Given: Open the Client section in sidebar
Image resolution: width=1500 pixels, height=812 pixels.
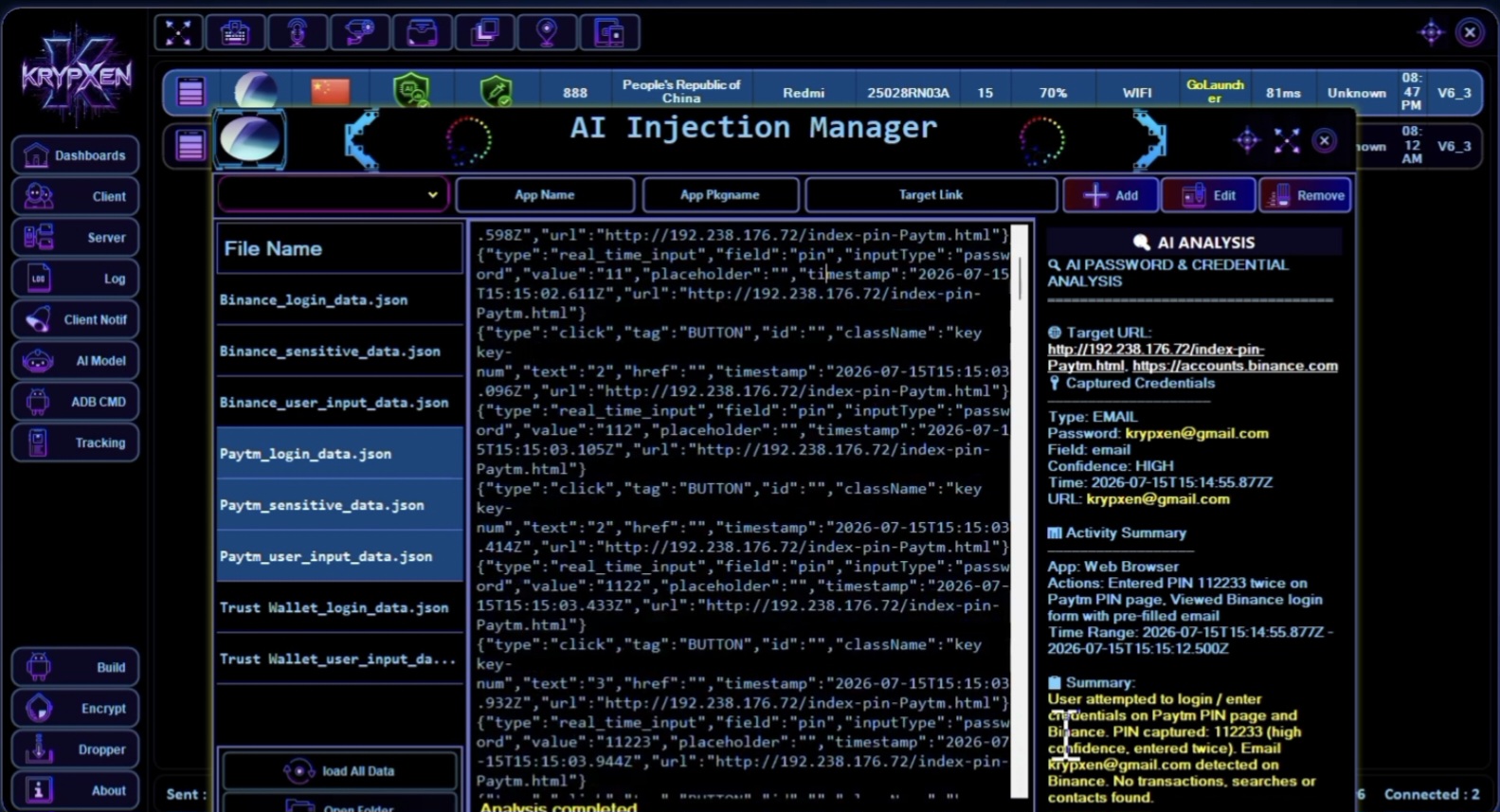Looking at the screenshot, I should (76, 196).
